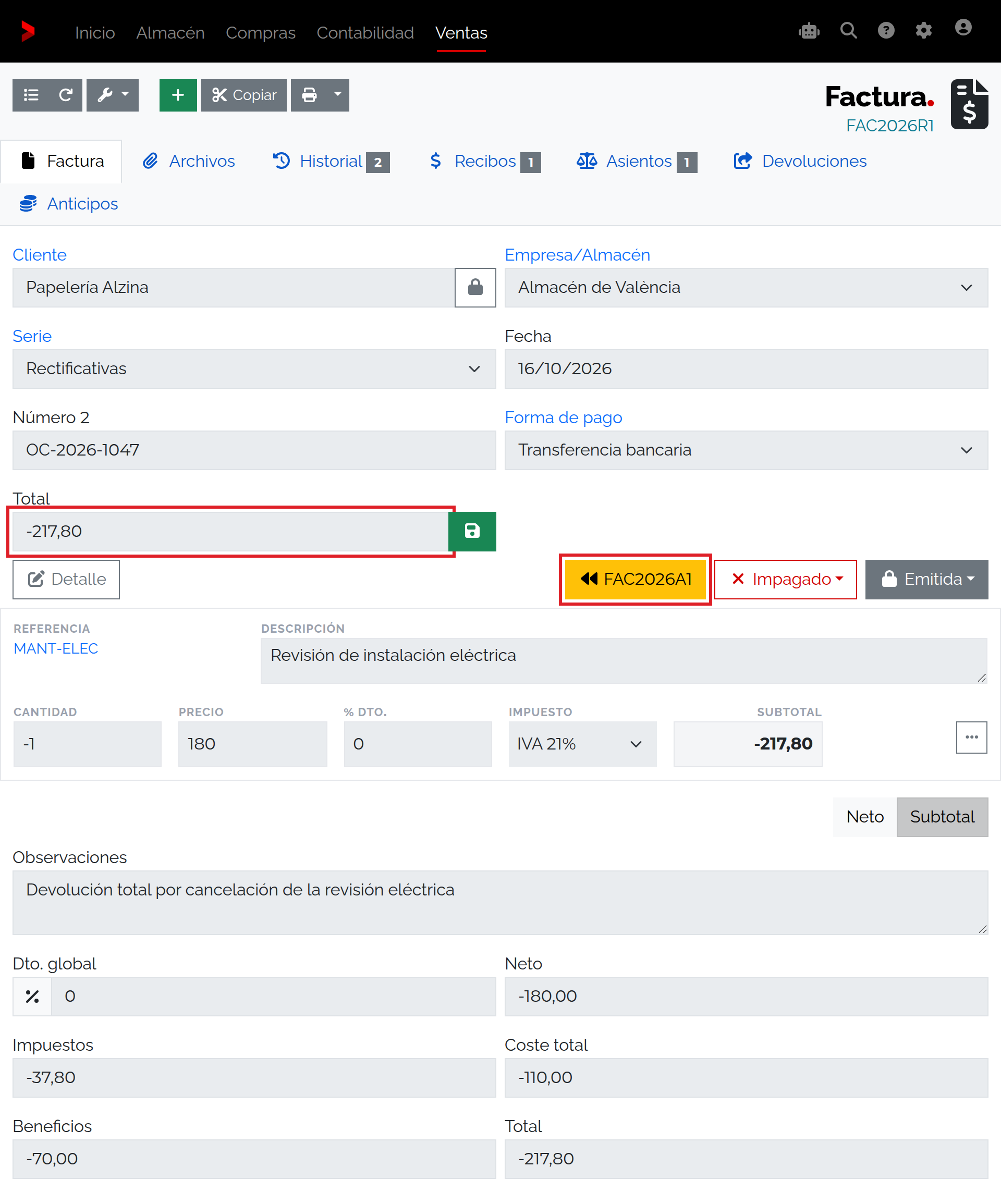Switch to the Recibos tab
The height and width of the screenshot is (1204, 1001).
click(485, 161)
